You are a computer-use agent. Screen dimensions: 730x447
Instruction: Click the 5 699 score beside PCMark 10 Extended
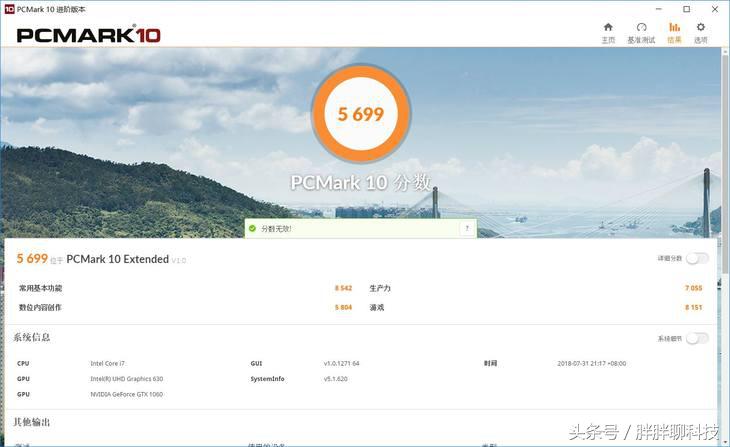tap(32, 258)
